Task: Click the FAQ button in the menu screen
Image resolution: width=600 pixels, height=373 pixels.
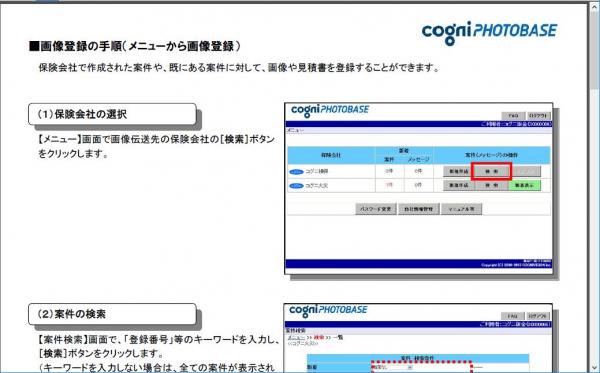Action: [x=513, y=116]
